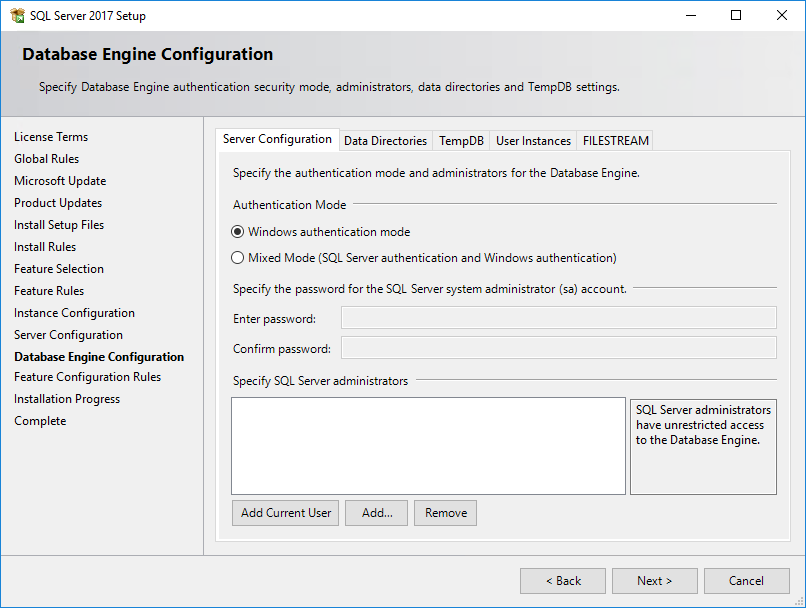Open the FILESTREAM tab
806x608 pixels.
(x=615, y=141)
